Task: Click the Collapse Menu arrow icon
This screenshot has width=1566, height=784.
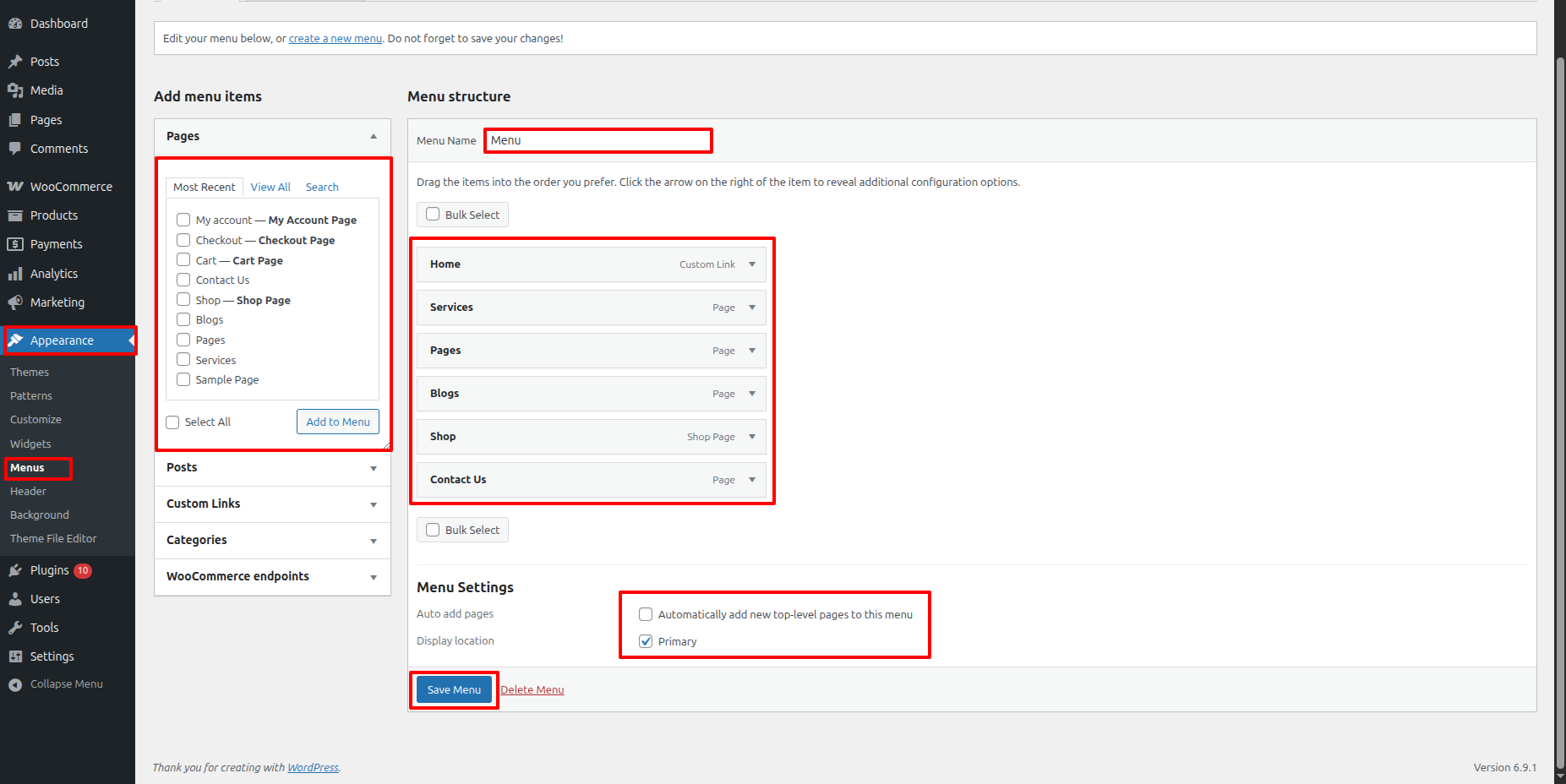Action: tap(15, 684)
